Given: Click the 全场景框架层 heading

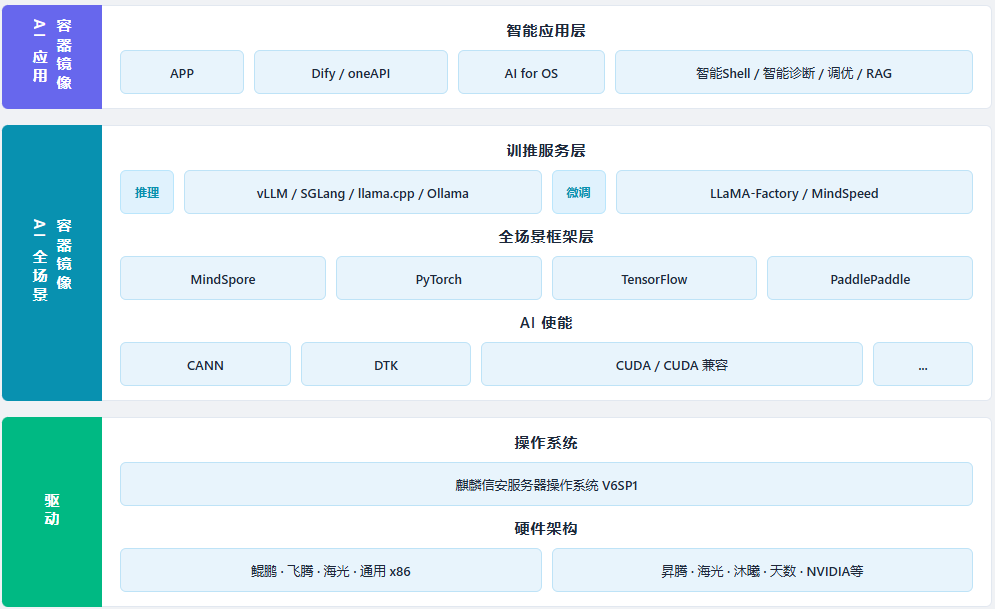Looking at the screenshot, I should click(x=546, y=237).
